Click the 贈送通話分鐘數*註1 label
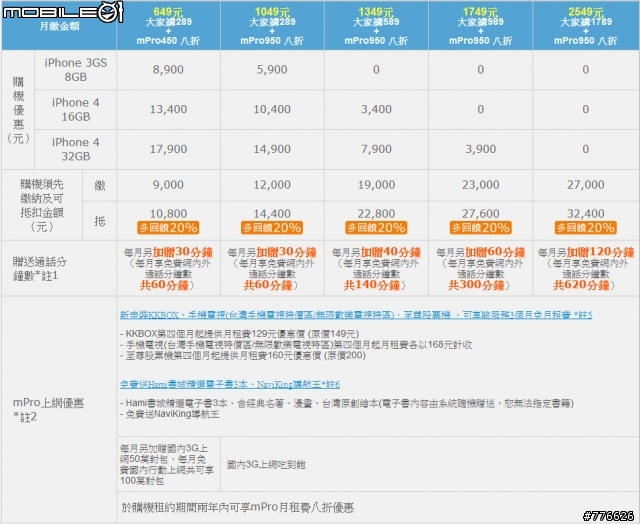 coord(39,269)
